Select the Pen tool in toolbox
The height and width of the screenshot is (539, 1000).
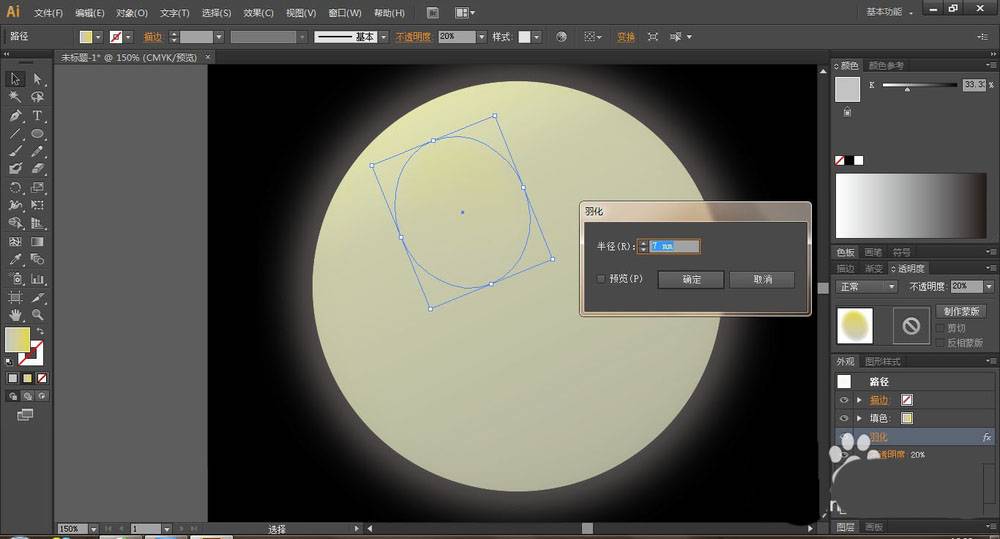(x=15, y=115)
